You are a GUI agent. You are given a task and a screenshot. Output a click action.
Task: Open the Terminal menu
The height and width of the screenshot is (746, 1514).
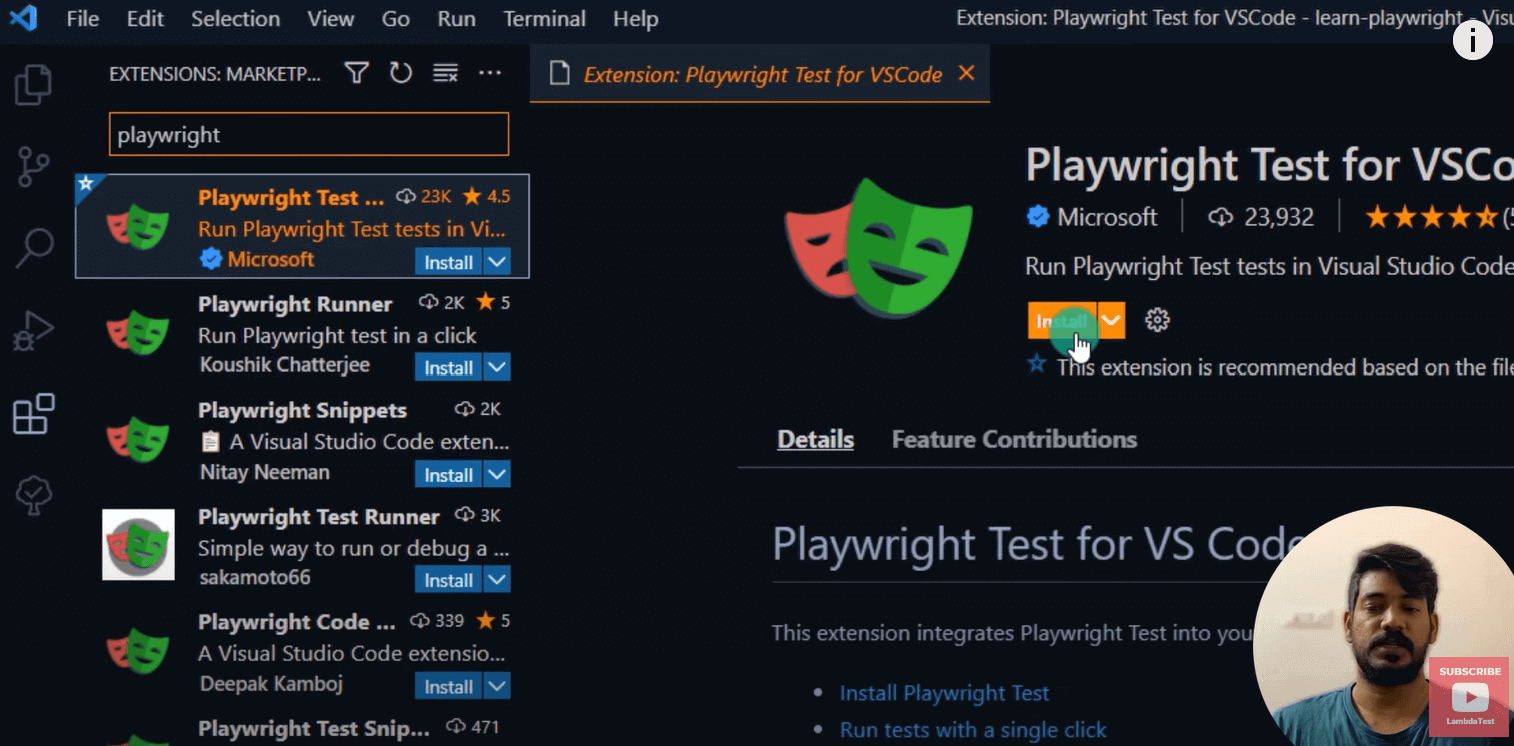(544, 19)
